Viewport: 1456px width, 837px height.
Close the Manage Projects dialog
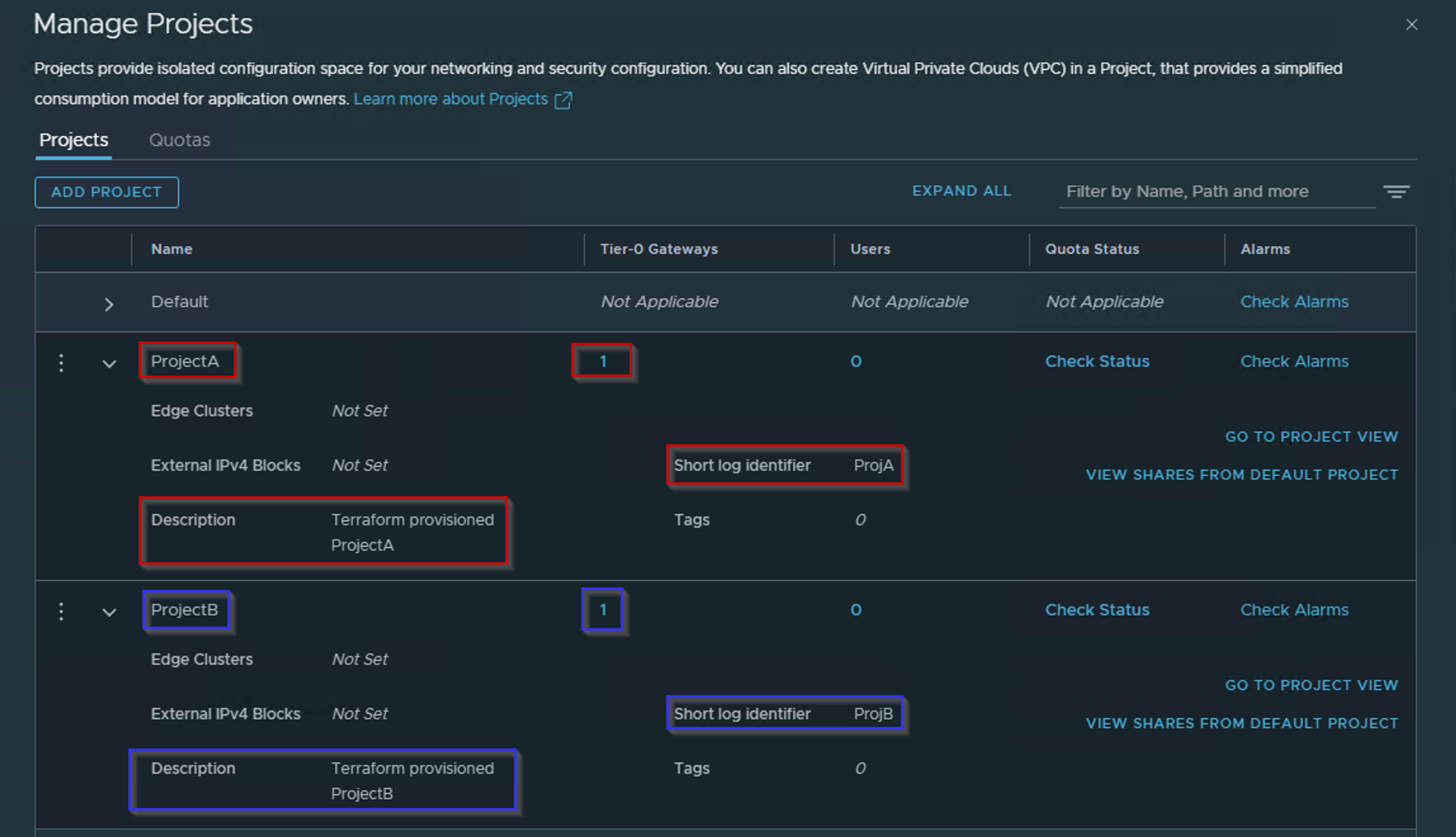click(x=1412, y=25)
